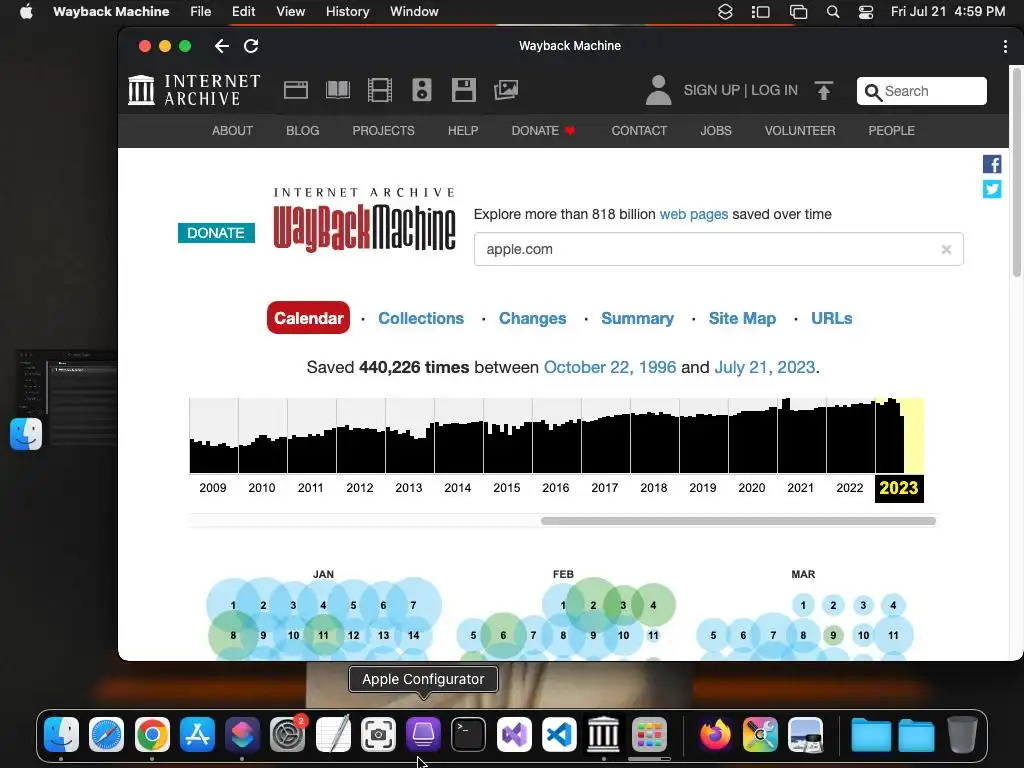Launch Firefox from the Dock

[715, 735]
